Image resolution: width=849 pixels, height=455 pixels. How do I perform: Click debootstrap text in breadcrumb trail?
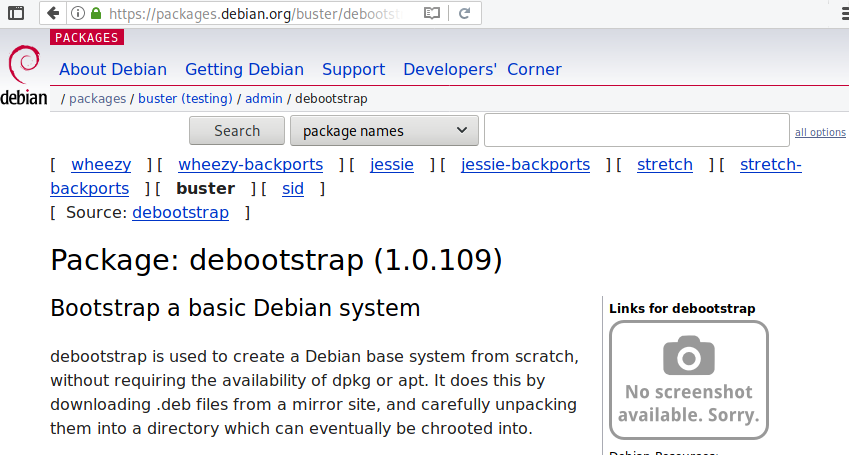[x=331, y=99]
